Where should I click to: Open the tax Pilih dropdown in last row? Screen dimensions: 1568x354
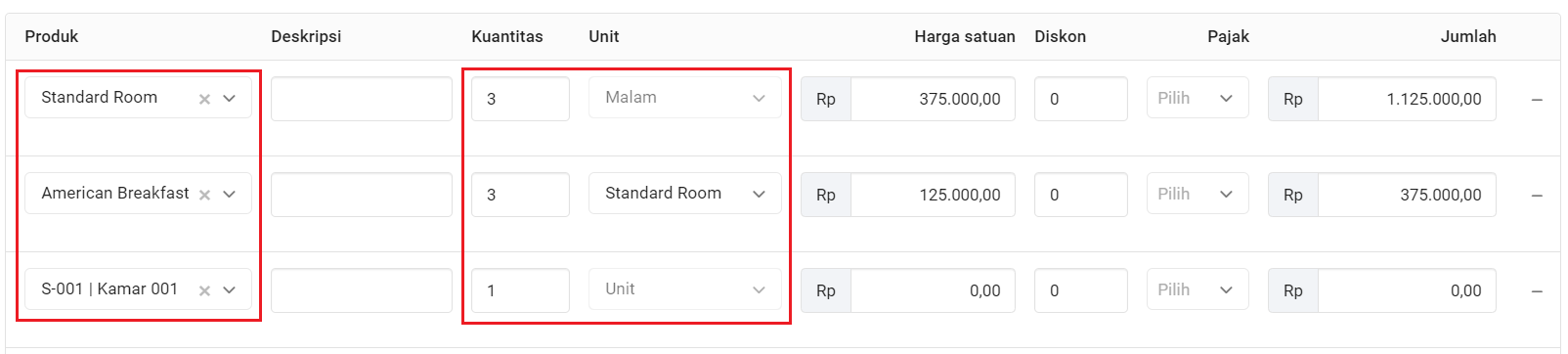[1198, 289]
